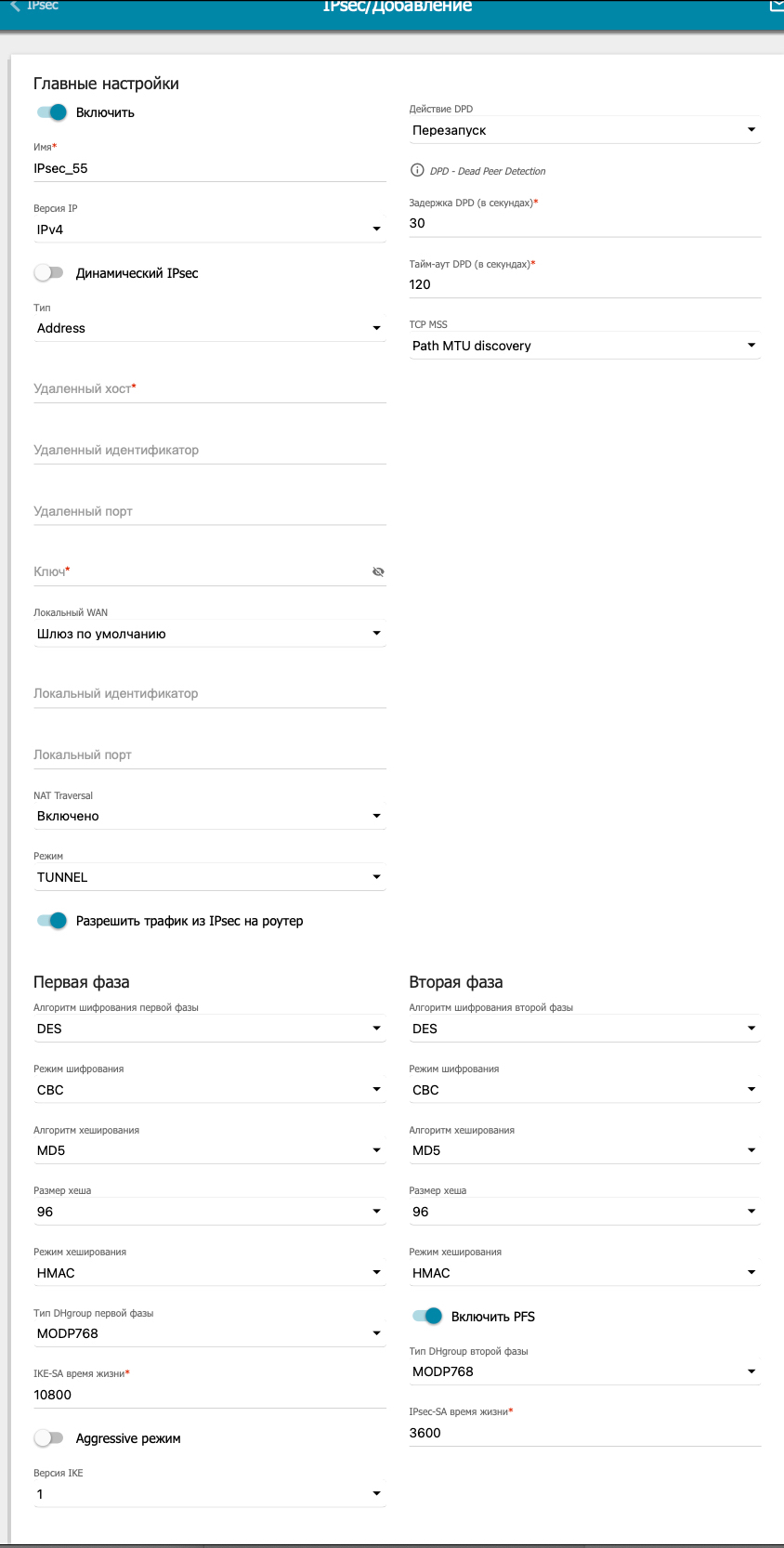
Task: Toggle Разрешить трафик из IPsec на роутер
Action: 52,921
